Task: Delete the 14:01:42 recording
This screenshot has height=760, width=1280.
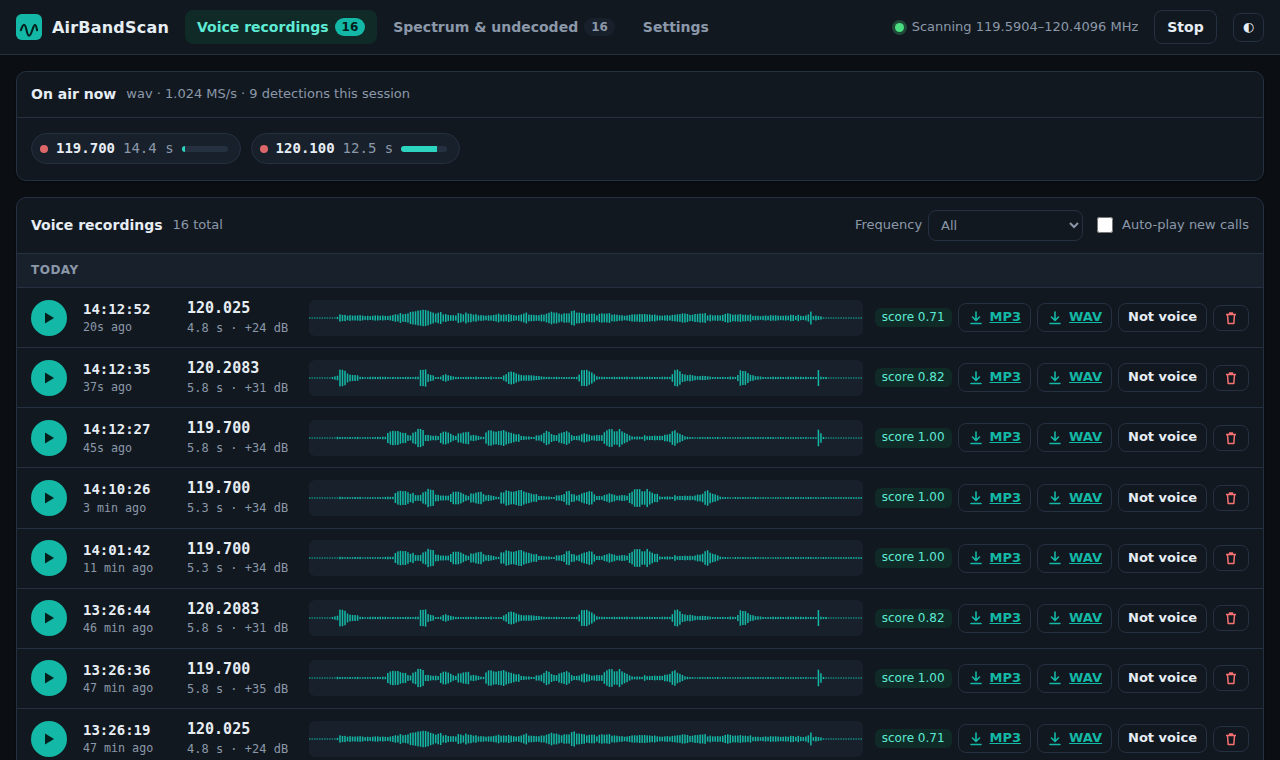Action: (1231, 558)
